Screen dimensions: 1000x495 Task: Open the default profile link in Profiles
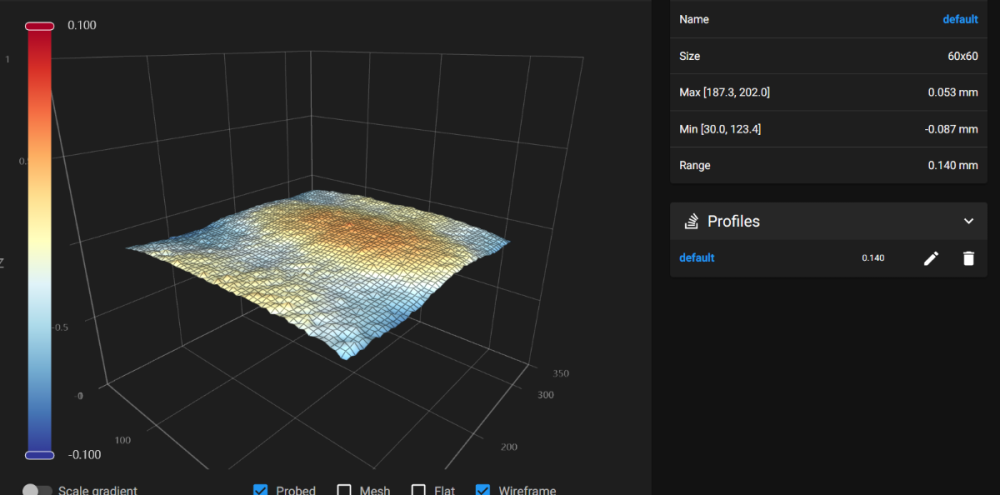[x=696, y=258]
